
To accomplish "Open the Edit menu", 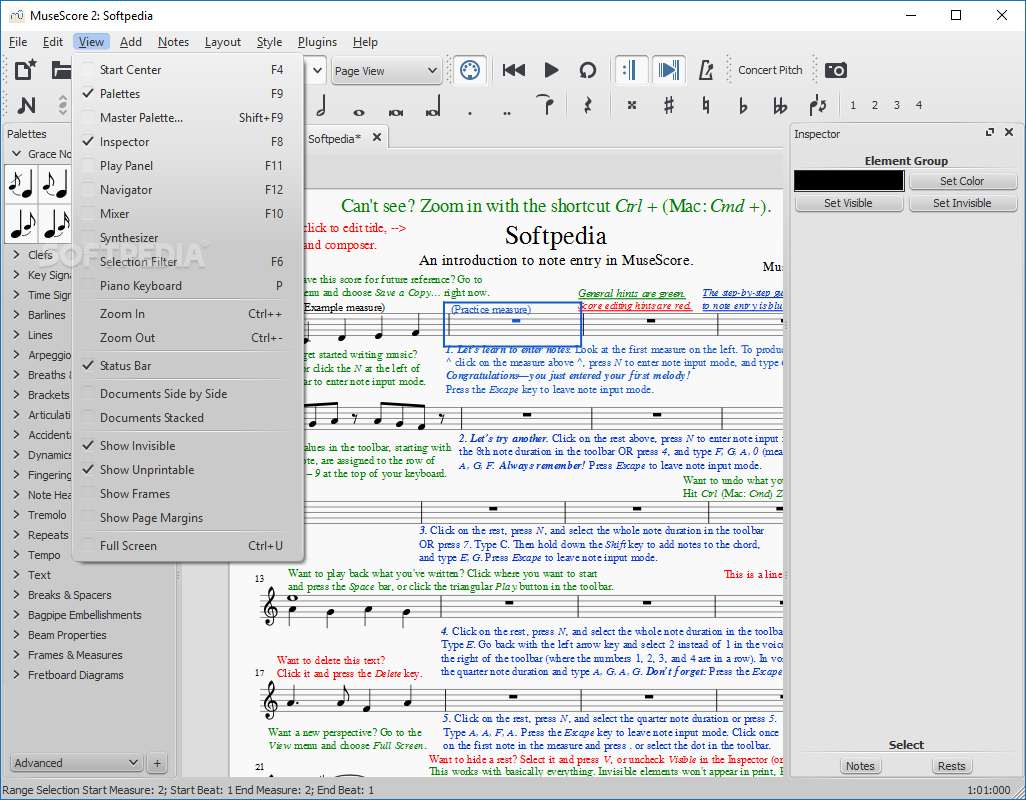I will [x=52, y=42].
